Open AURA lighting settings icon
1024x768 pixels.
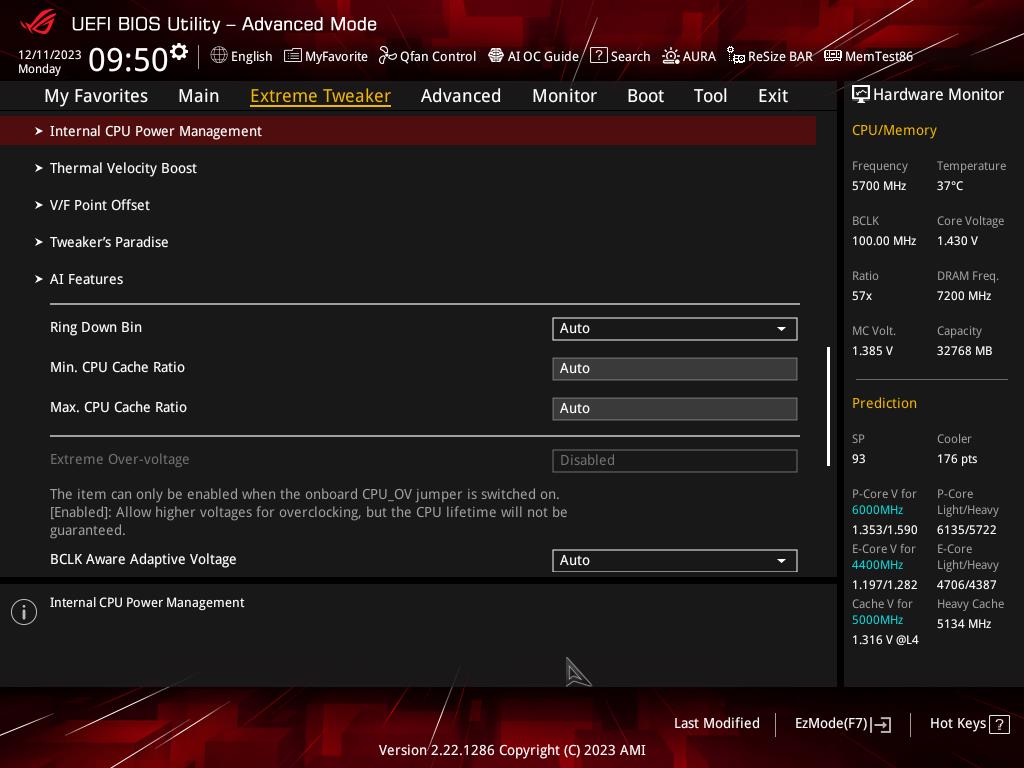pos(671,56)
